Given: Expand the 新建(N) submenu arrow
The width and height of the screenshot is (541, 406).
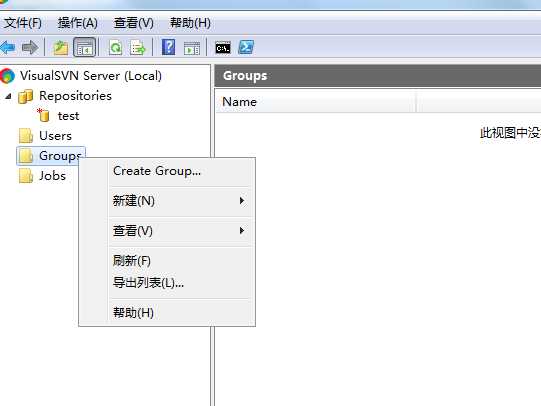Looking at the screenshot, I should (x=242, y=201).
